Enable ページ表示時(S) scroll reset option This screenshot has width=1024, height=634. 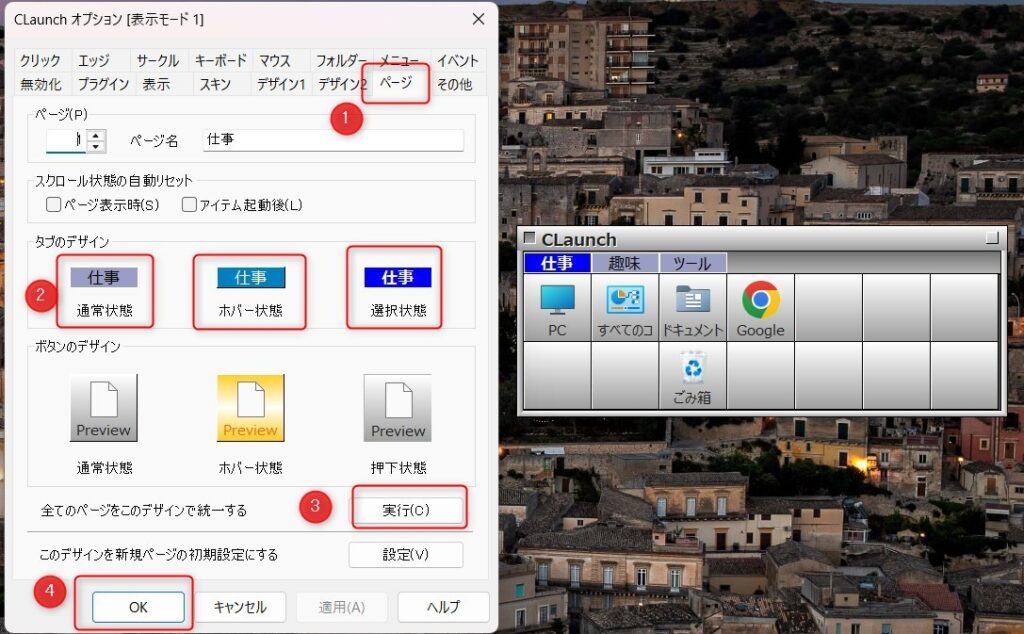51,204
